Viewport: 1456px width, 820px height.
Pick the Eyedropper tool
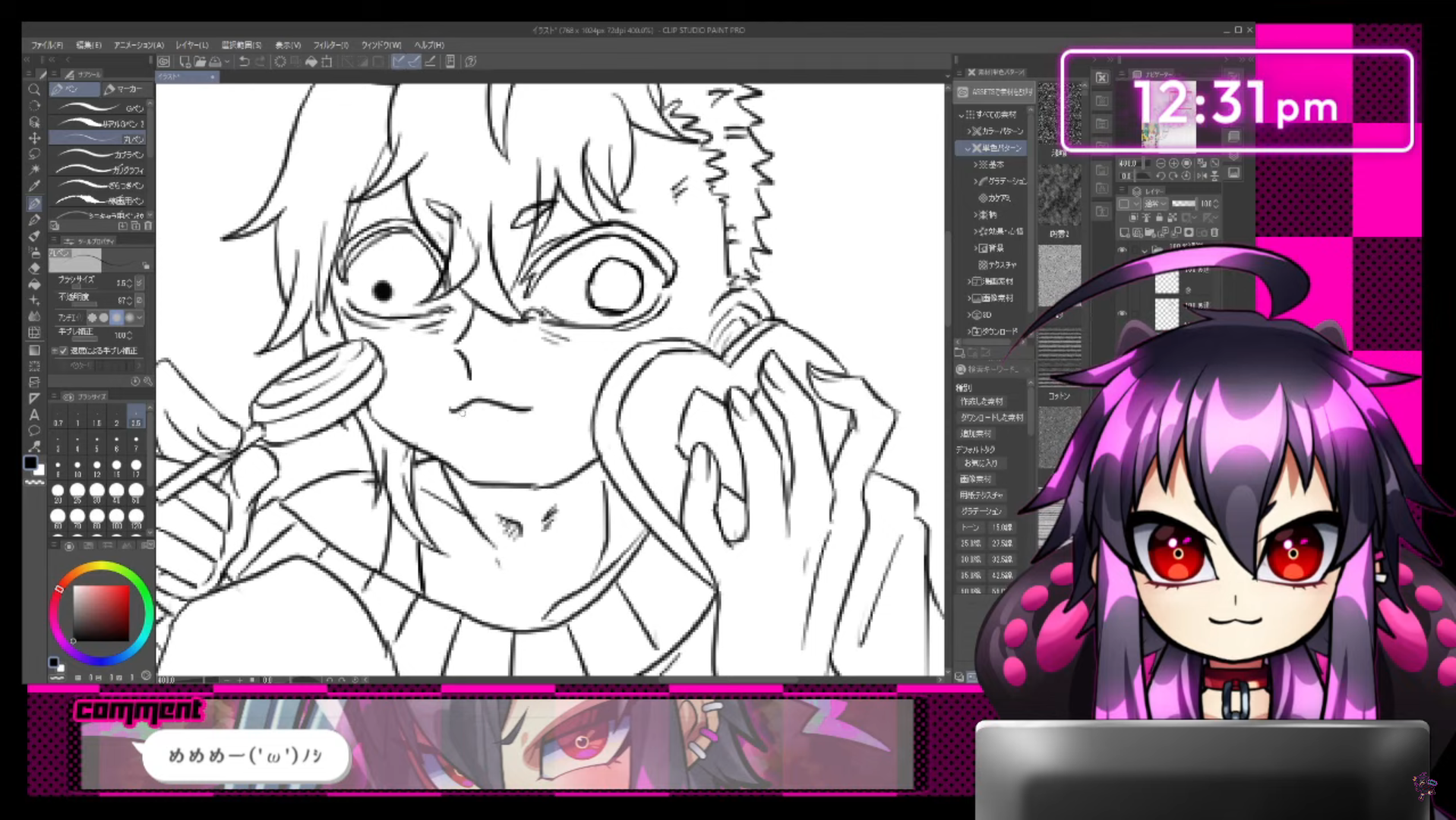click(x=34, y=186)
